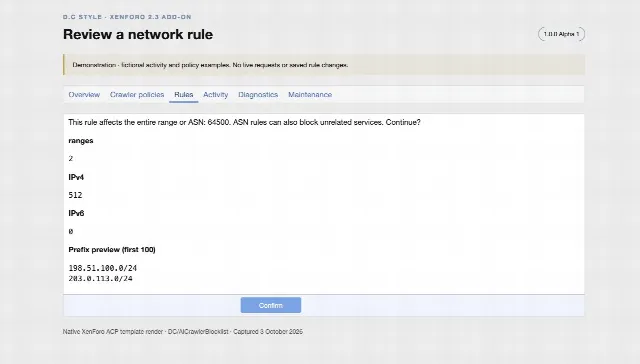Click the ranges value 2
Screen dimensions: 640x364
click(71, 159)
